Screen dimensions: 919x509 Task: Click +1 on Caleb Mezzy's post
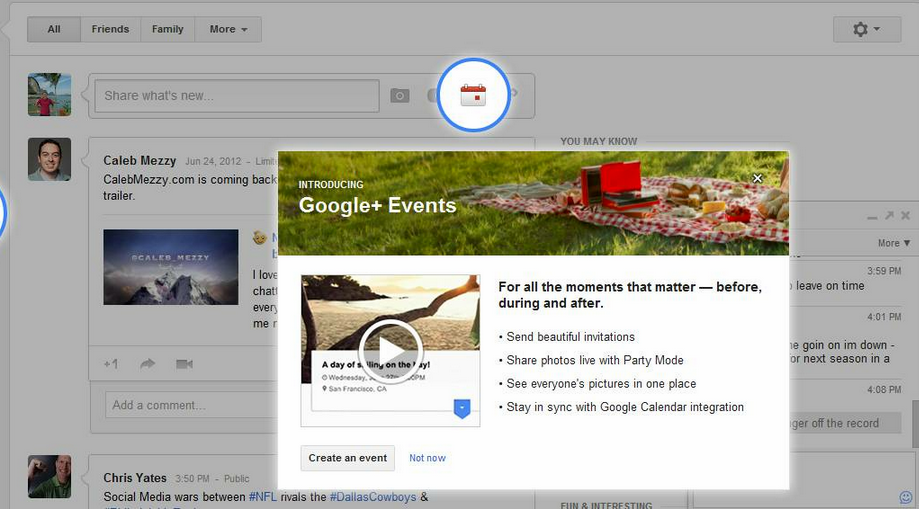click(x=111, y=364)
